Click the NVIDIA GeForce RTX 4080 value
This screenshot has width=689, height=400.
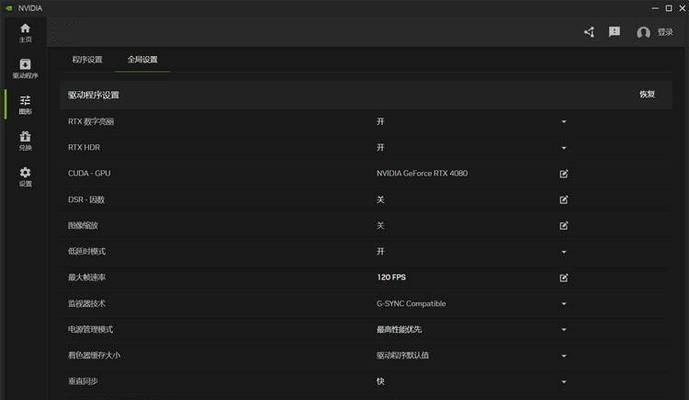coord(422,173)
